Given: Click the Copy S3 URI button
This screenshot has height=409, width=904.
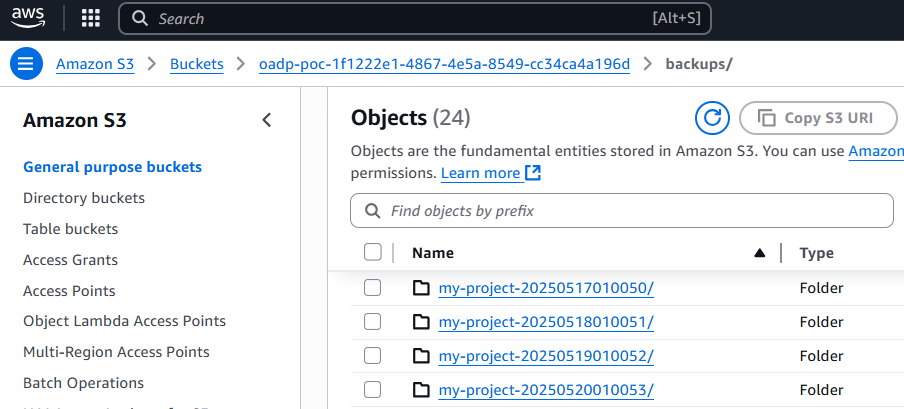Looking at the screenshot, I should click(818, 118).
